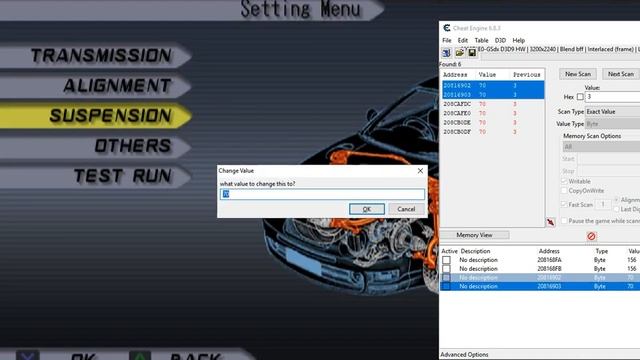Toggle the CopyOnWrite checkbox
This screenshot has width=640, height=360.
click(564, 191)
